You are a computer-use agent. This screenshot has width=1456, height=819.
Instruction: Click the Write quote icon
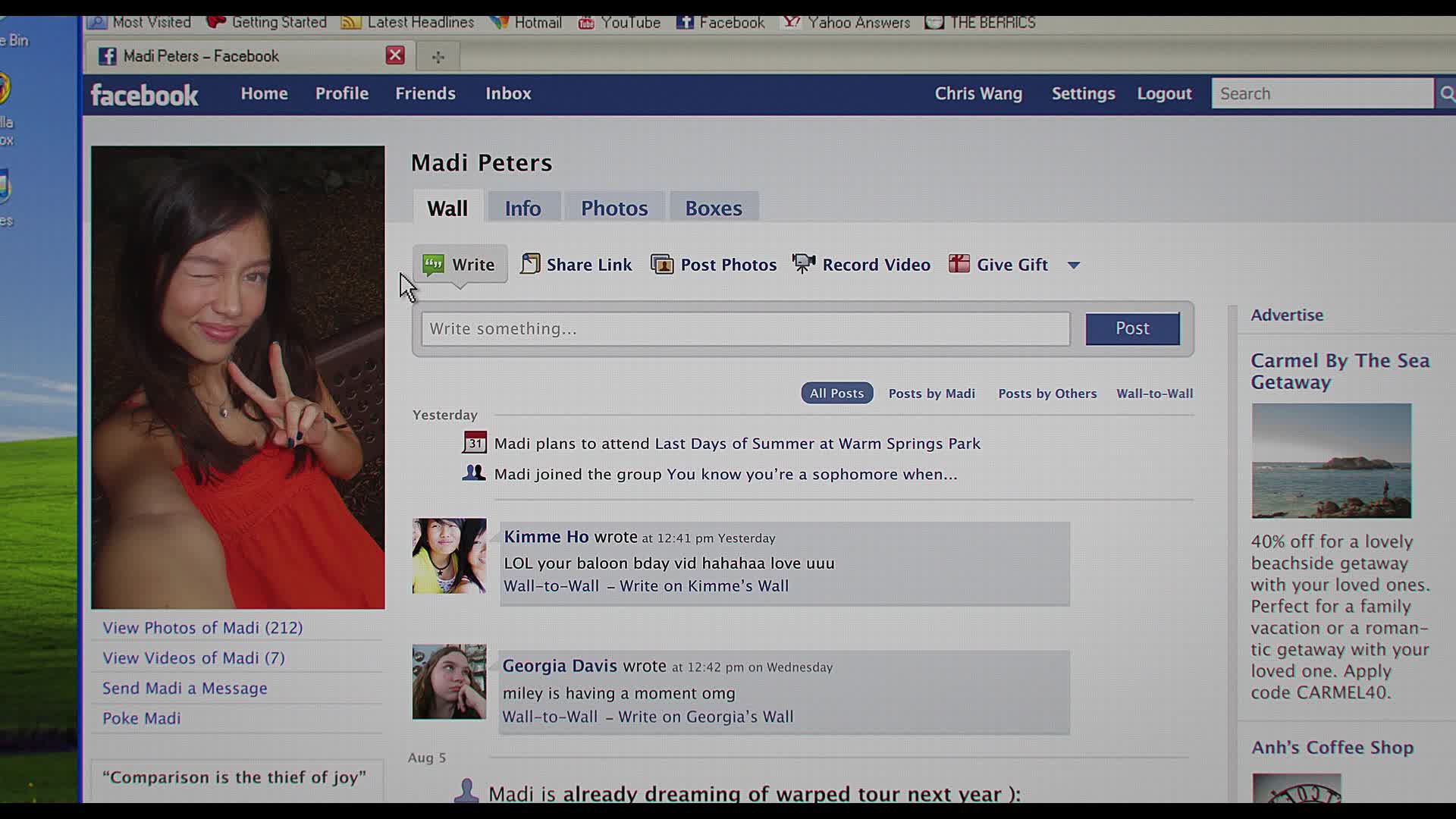(x=433, y=265)
